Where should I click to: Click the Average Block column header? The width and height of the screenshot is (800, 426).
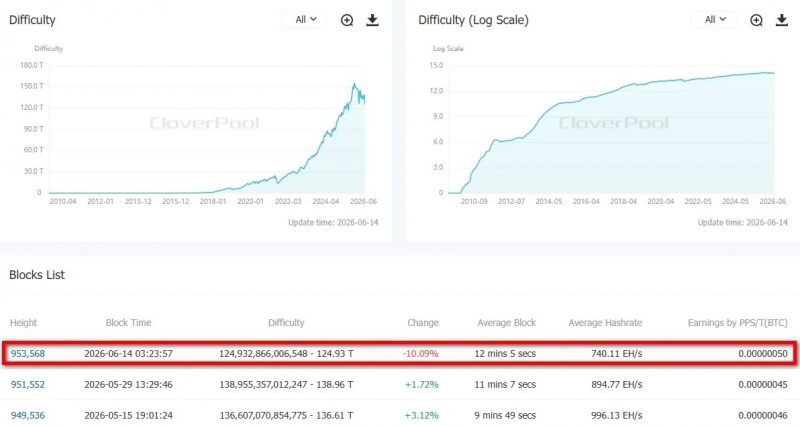pyautogui.click(x=507, y=322)
